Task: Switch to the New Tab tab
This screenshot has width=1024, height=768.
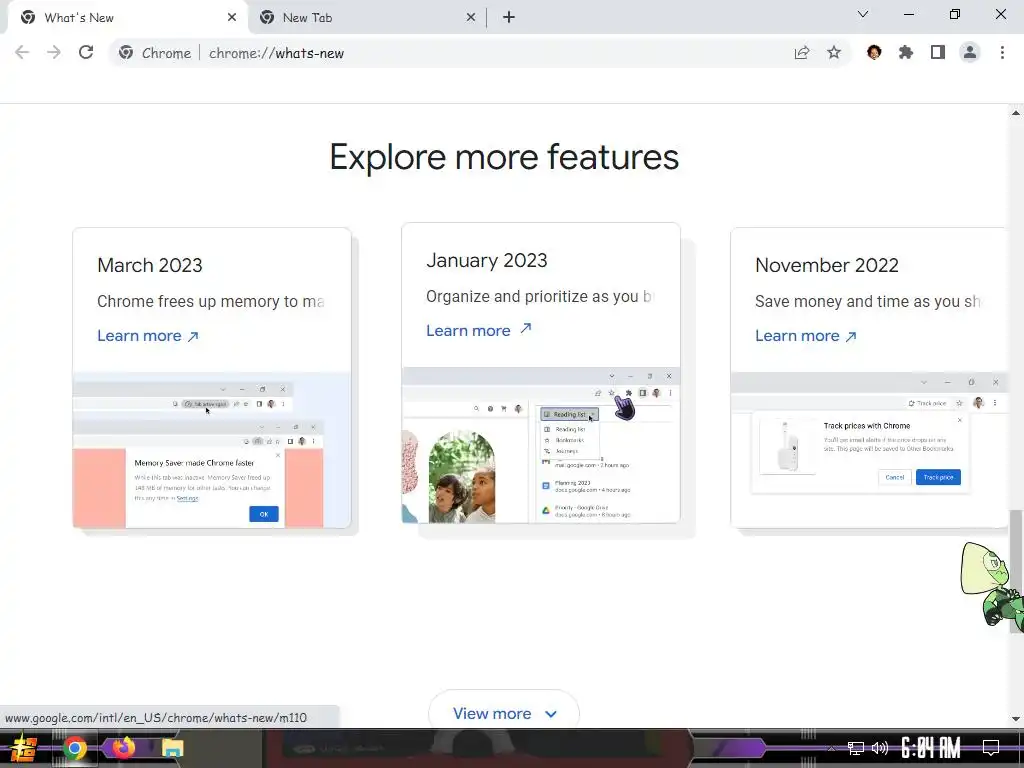Action: (368, 18)
